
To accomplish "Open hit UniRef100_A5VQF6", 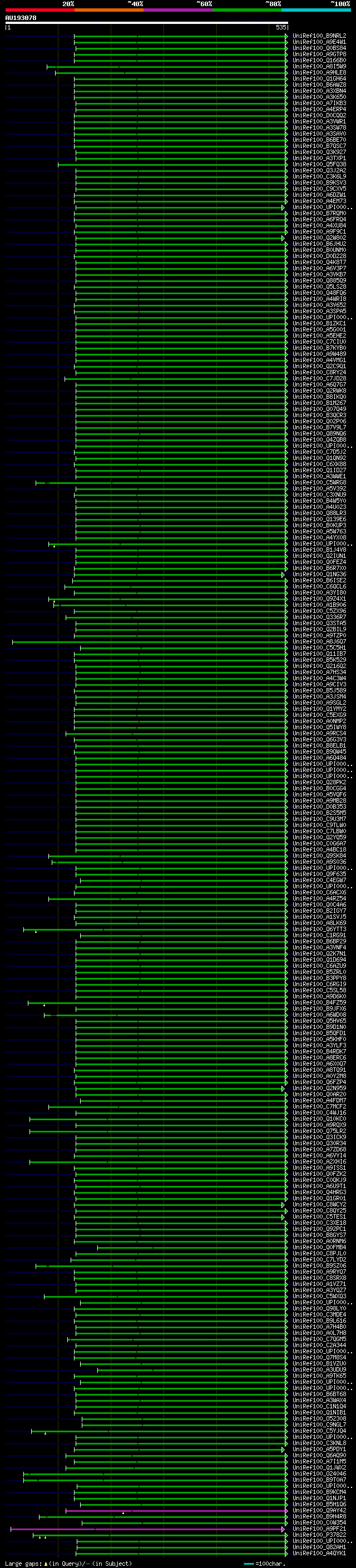I will pyautogui.click(x=319, y=795).
